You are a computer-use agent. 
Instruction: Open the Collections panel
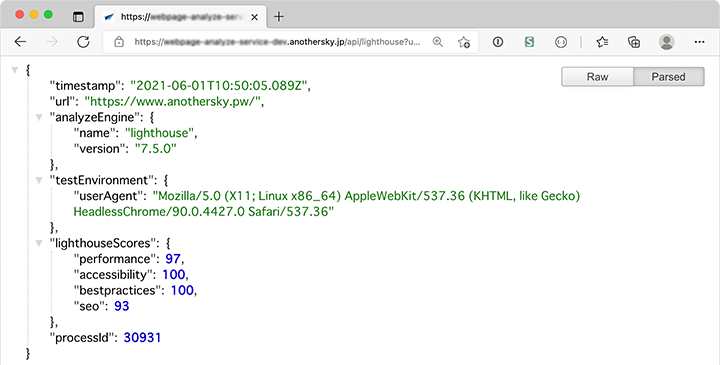(x=634, y=42)
